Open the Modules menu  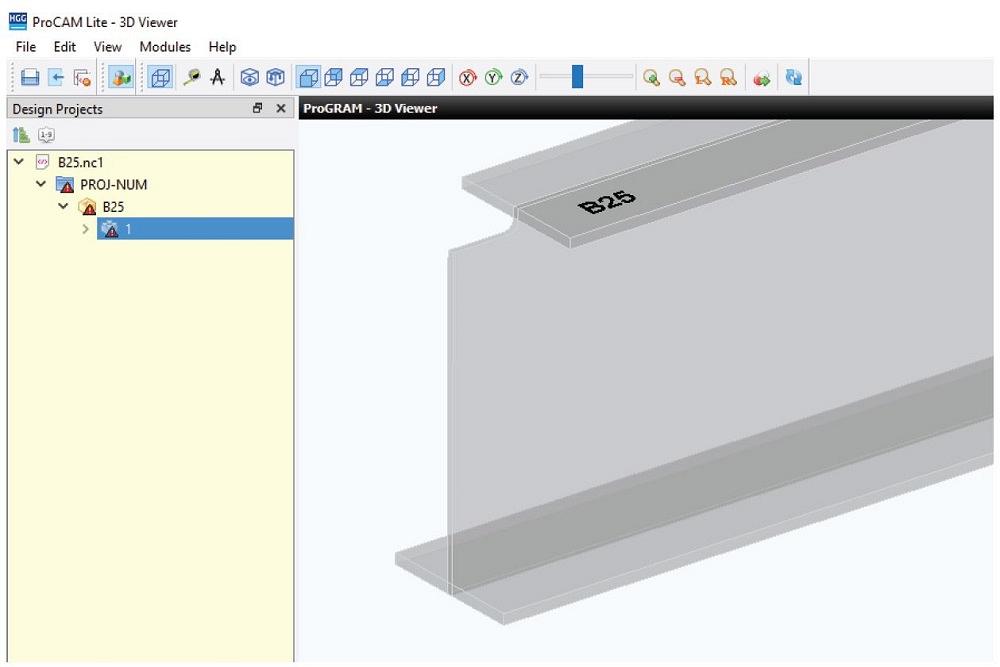165,47
